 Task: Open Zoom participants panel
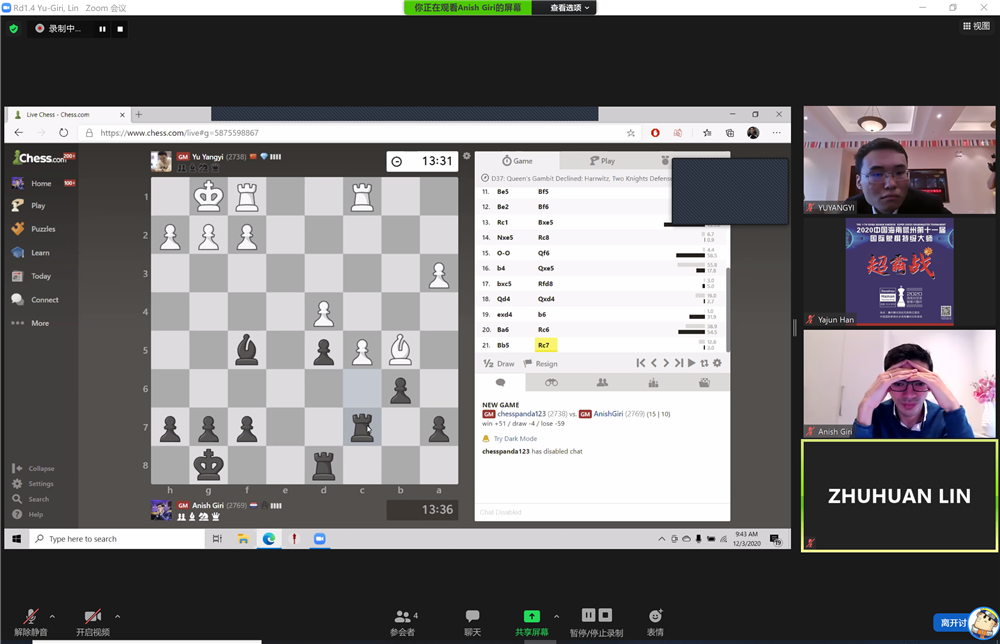coord(403,622)
